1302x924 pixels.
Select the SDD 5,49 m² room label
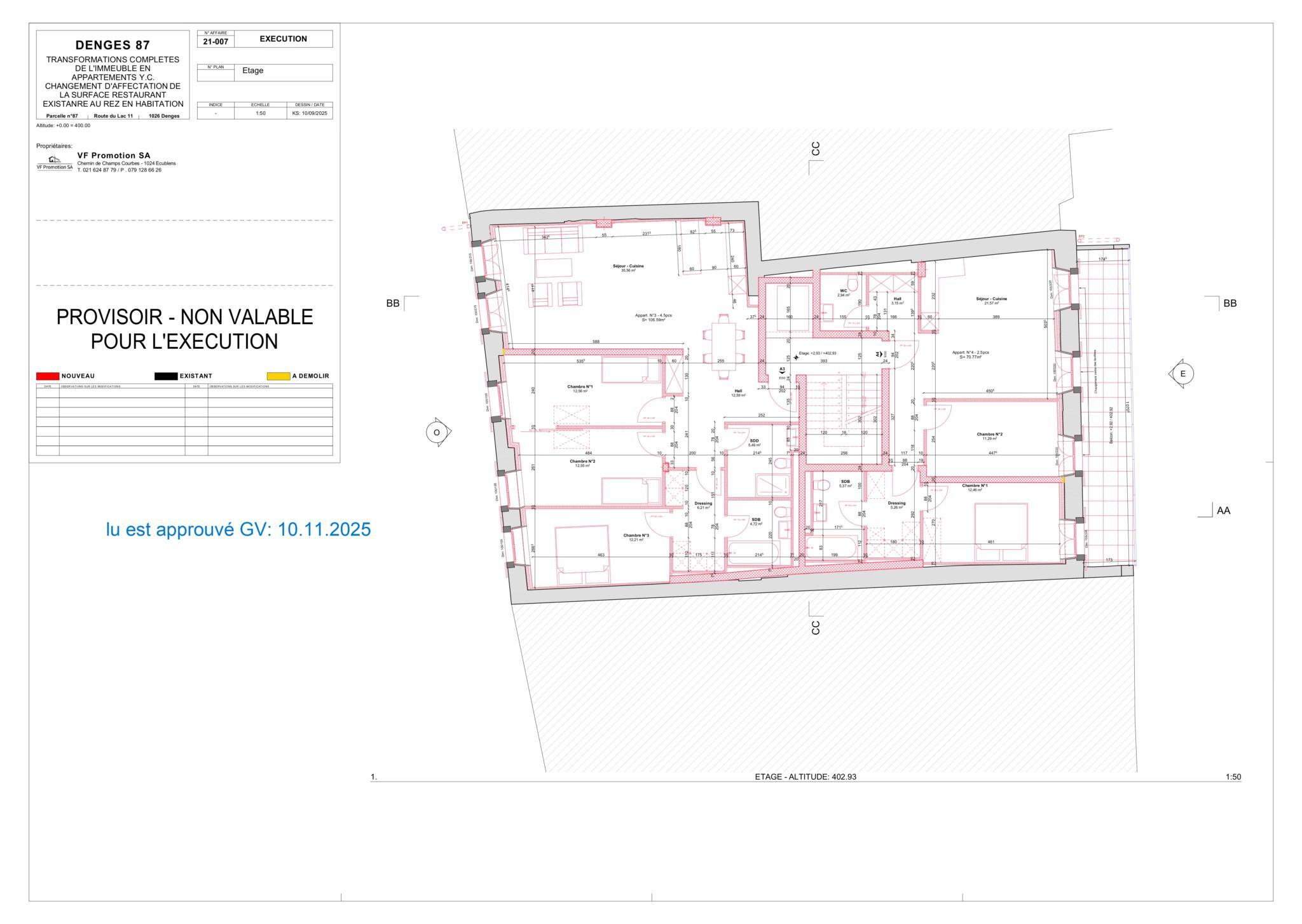point(754,442)
